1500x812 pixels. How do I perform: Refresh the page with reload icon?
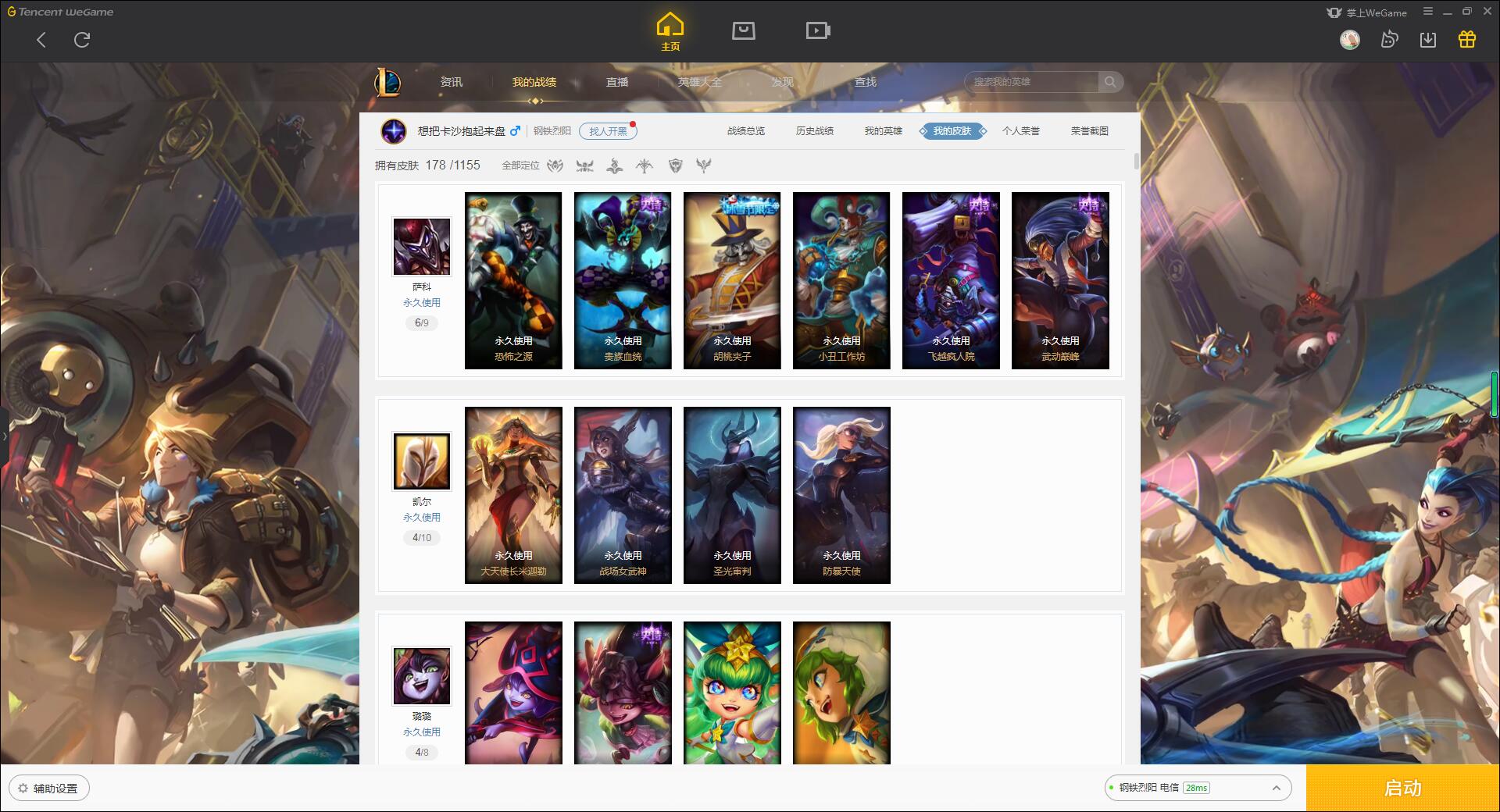point(82,40)
